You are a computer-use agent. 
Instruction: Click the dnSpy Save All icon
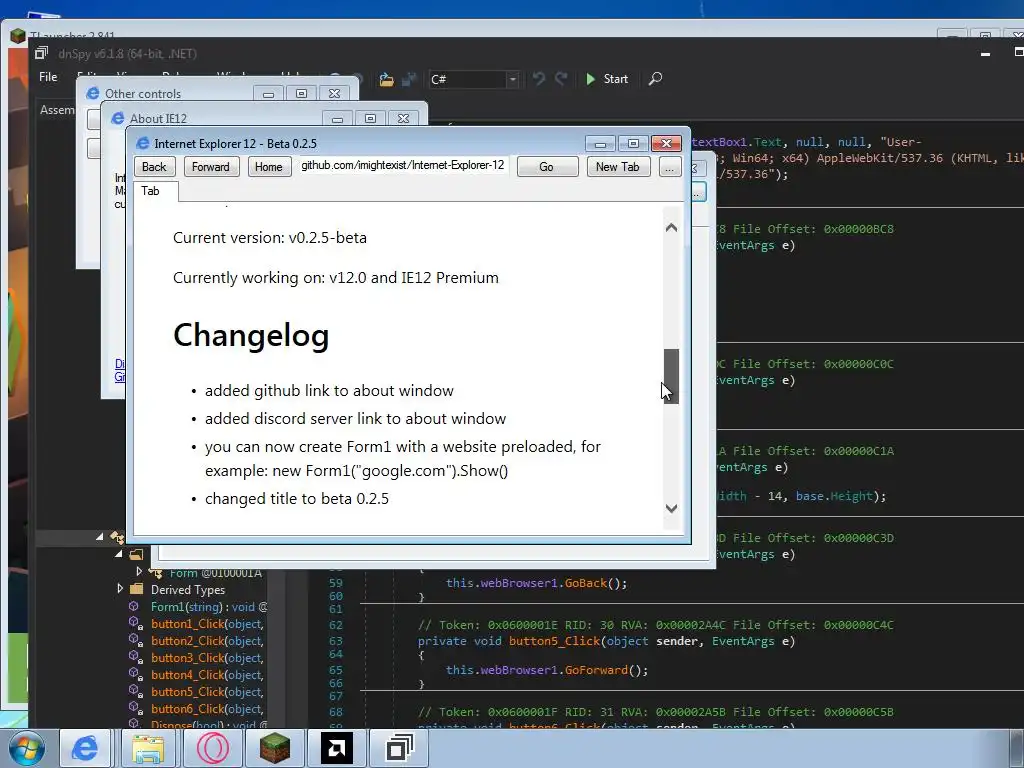[409, 80]
